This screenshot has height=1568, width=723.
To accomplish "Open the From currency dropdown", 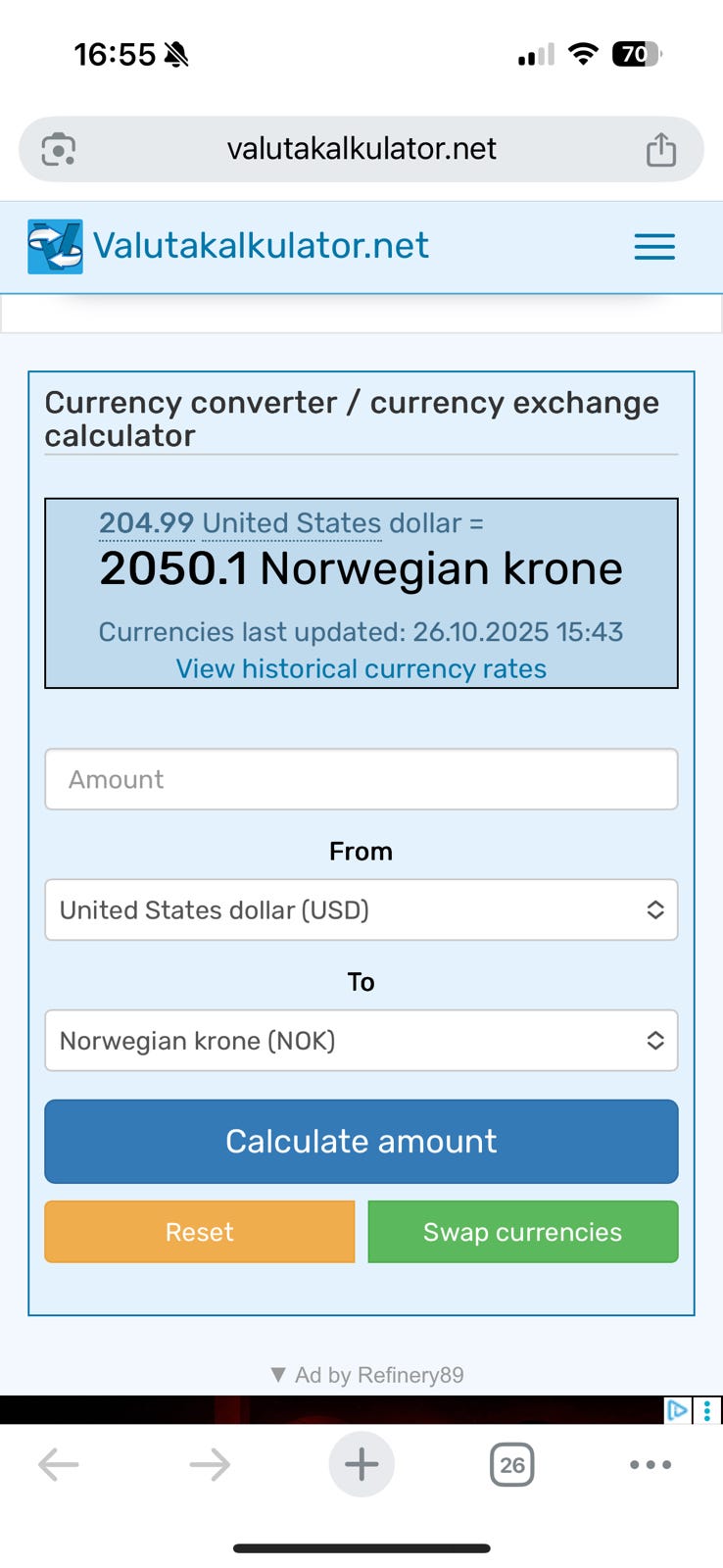I will [x=361, y=909].
